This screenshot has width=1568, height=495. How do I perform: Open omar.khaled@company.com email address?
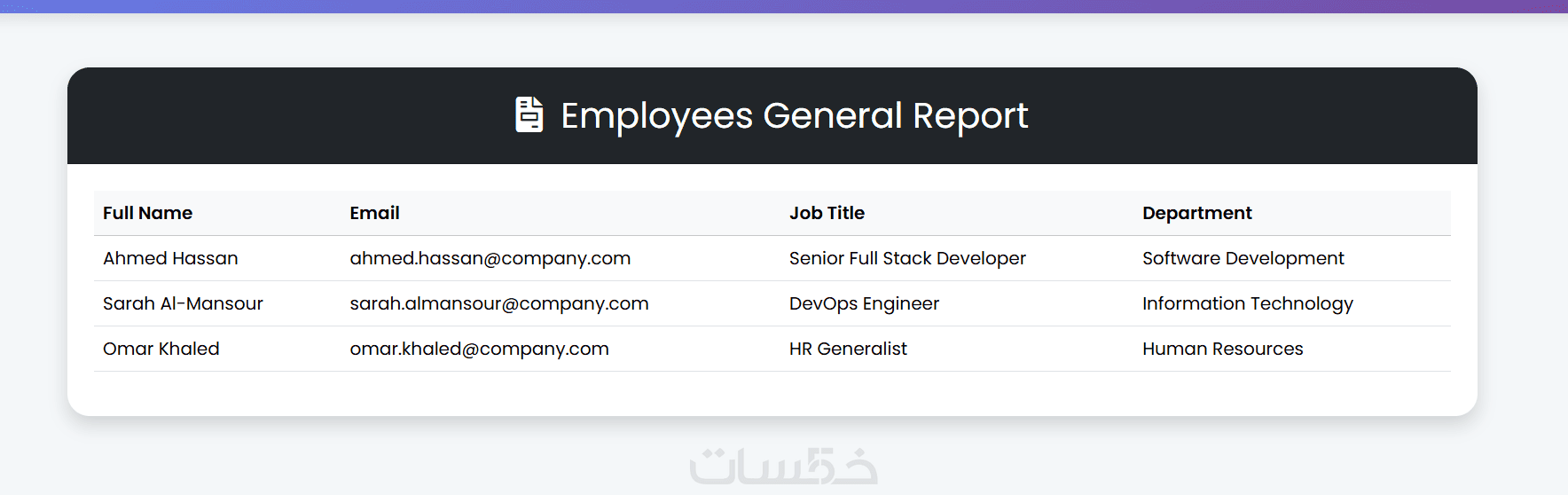point(479,349)
